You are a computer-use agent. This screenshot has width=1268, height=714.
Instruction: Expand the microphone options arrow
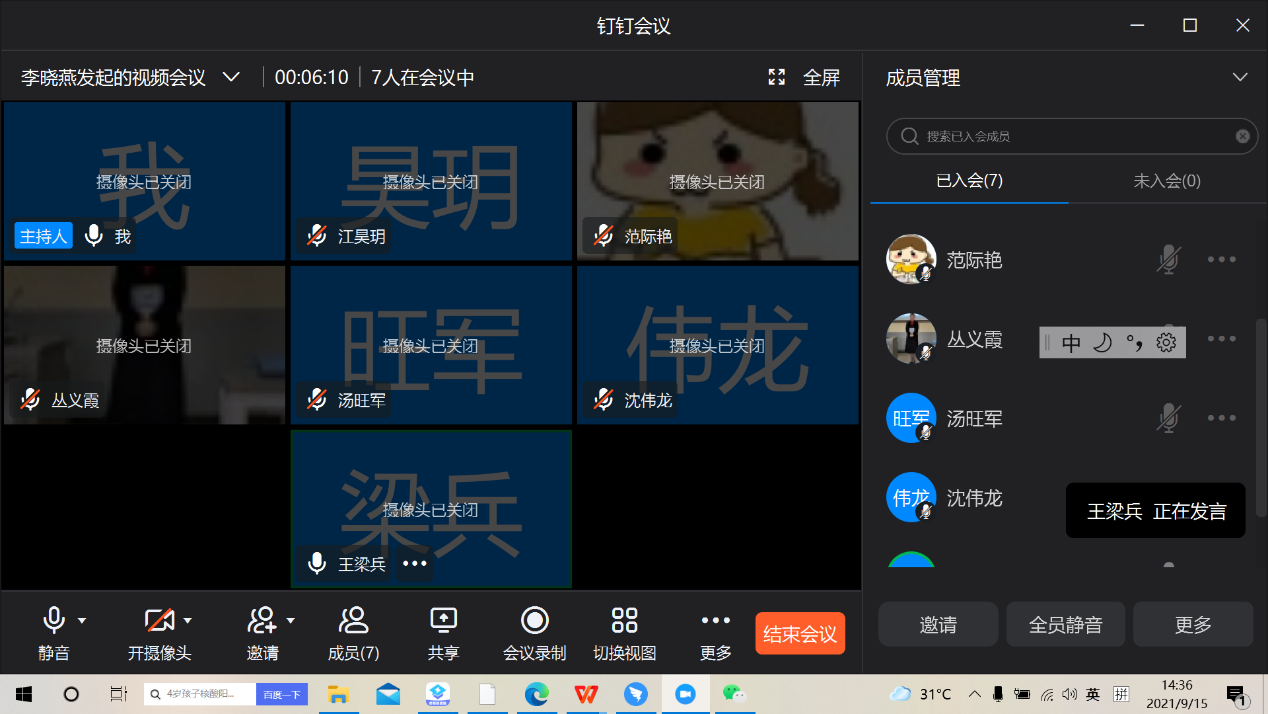click(x=82, y=621)
